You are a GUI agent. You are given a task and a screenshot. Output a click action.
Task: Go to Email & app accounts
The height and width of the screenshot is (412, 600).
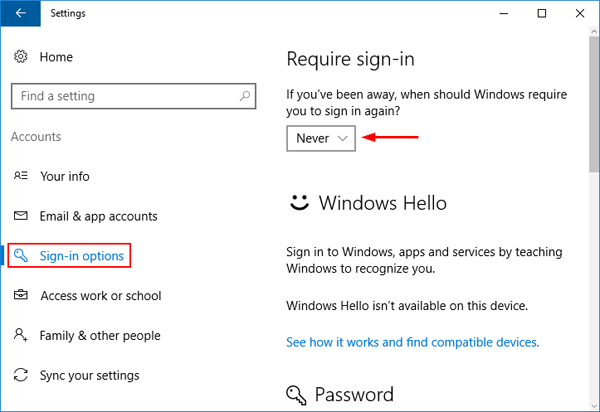[98, 216]
